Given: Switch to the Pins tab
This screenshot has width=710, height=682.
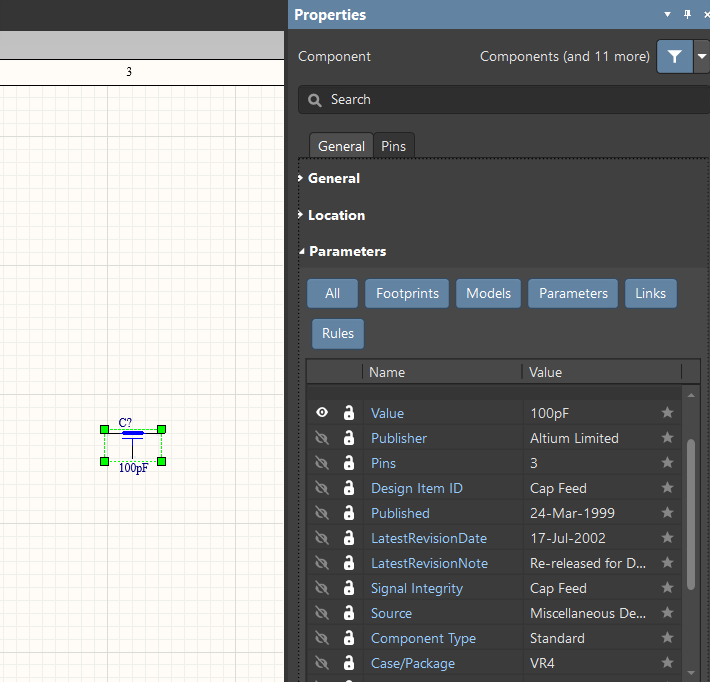Looking at the screenshot, I should (393, 146).
